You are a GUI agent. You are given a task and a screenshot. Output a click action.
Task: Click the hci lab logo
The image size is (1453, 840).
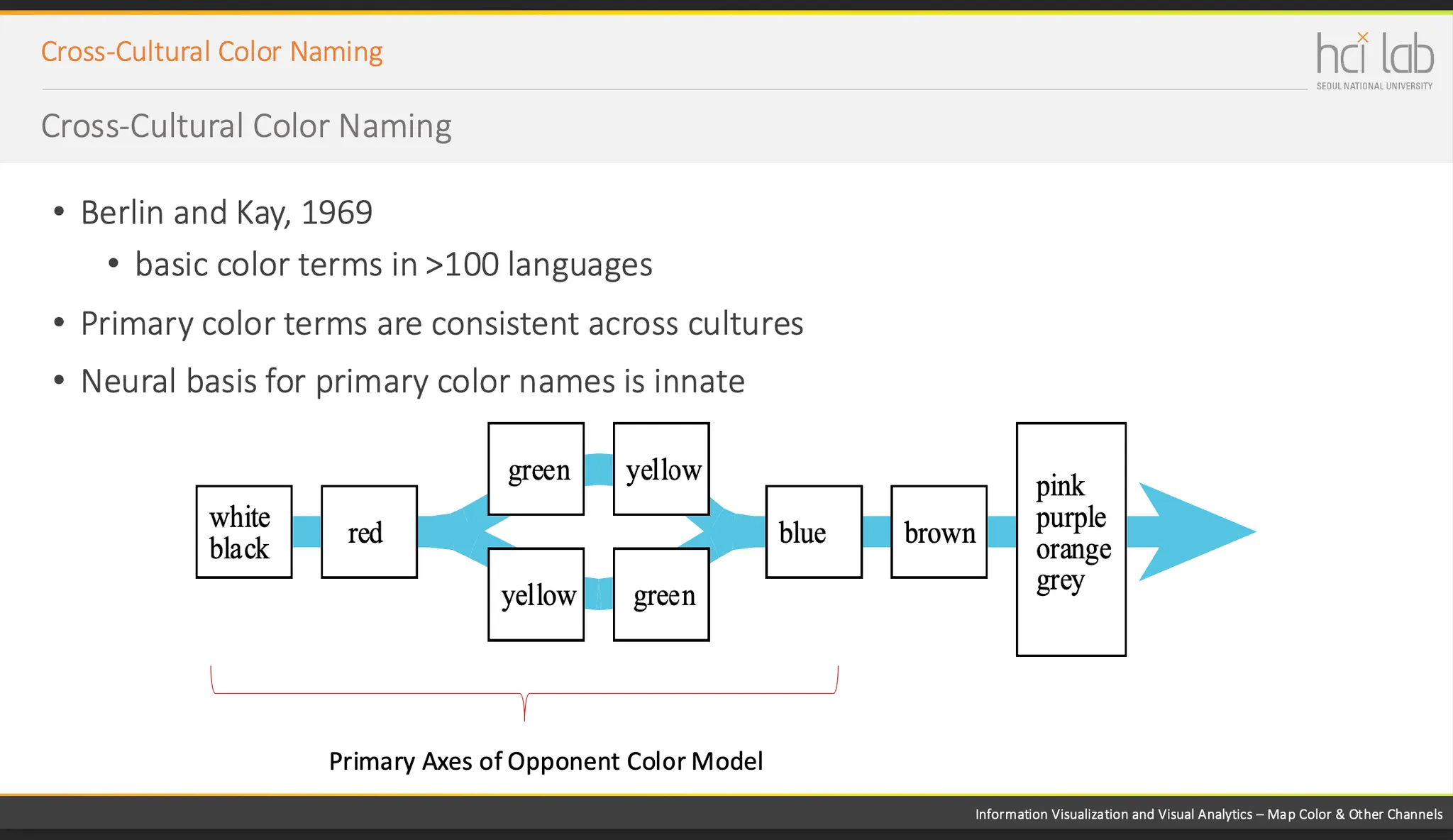click(x=1374, y=60)
